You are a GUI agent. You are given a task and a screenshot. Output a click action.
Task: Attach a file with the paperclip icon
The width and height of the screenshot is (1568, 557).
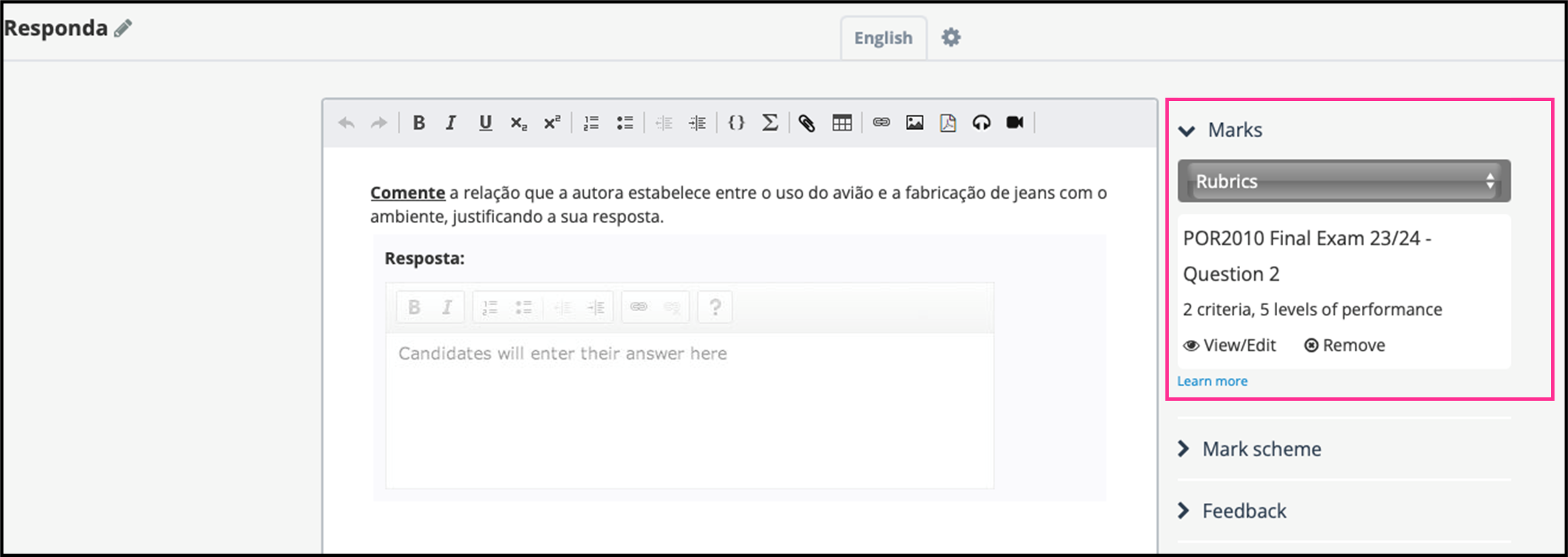click(x=807, y=123)
